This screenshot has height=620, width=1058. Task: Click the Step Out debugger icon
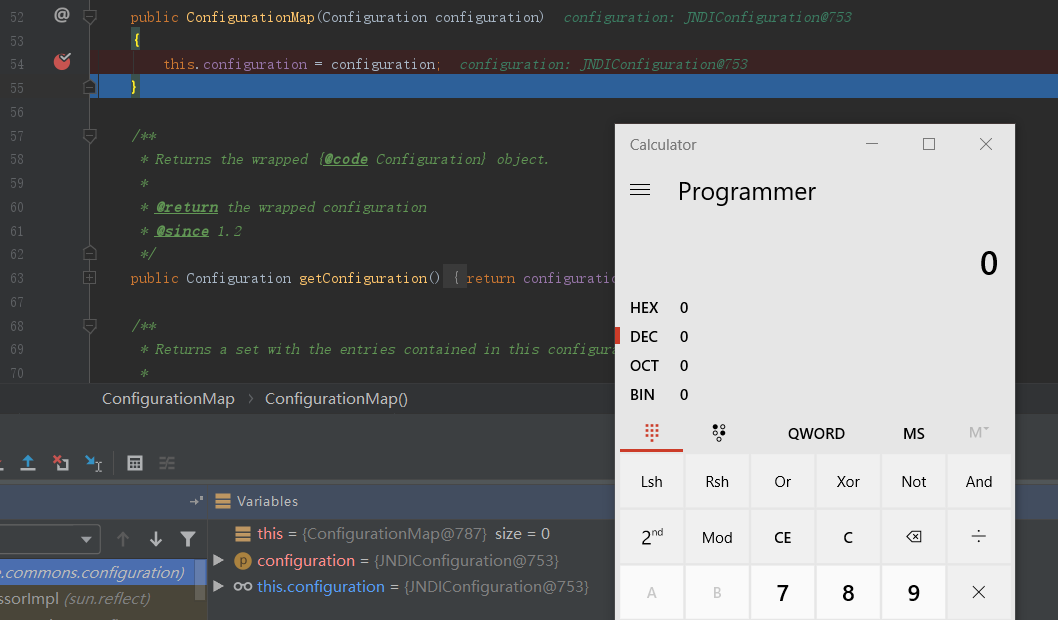28,462
